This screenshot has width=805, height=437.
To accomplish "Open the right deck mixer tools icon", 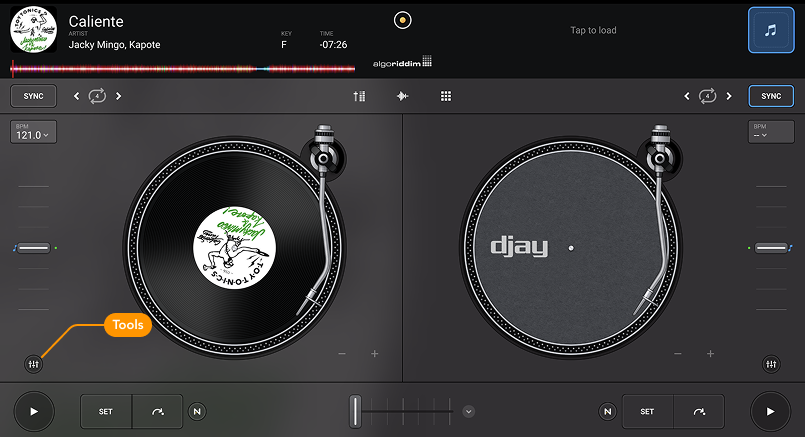I will click(771, 364).
